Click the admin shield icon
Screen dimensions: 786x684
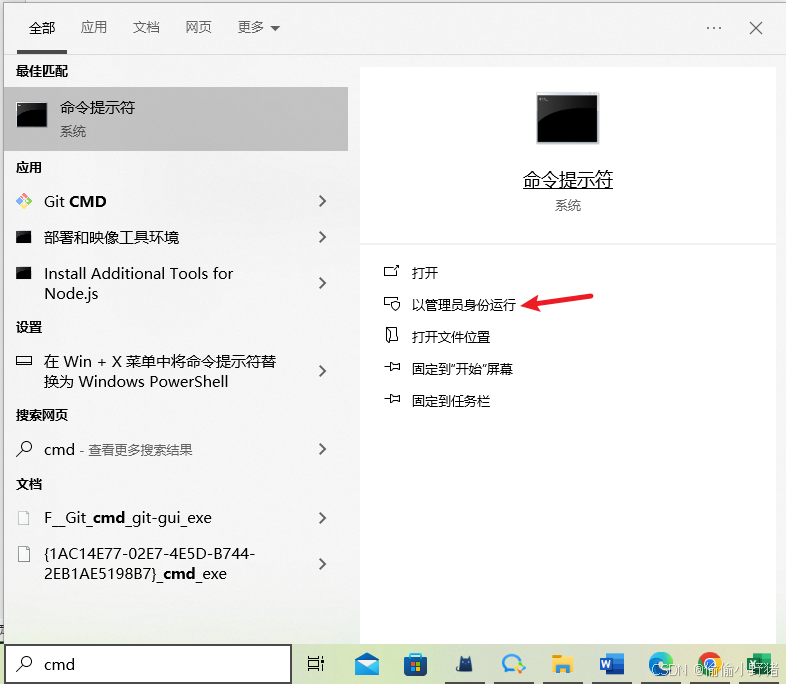pyautogui.click(x=392, y=303)
